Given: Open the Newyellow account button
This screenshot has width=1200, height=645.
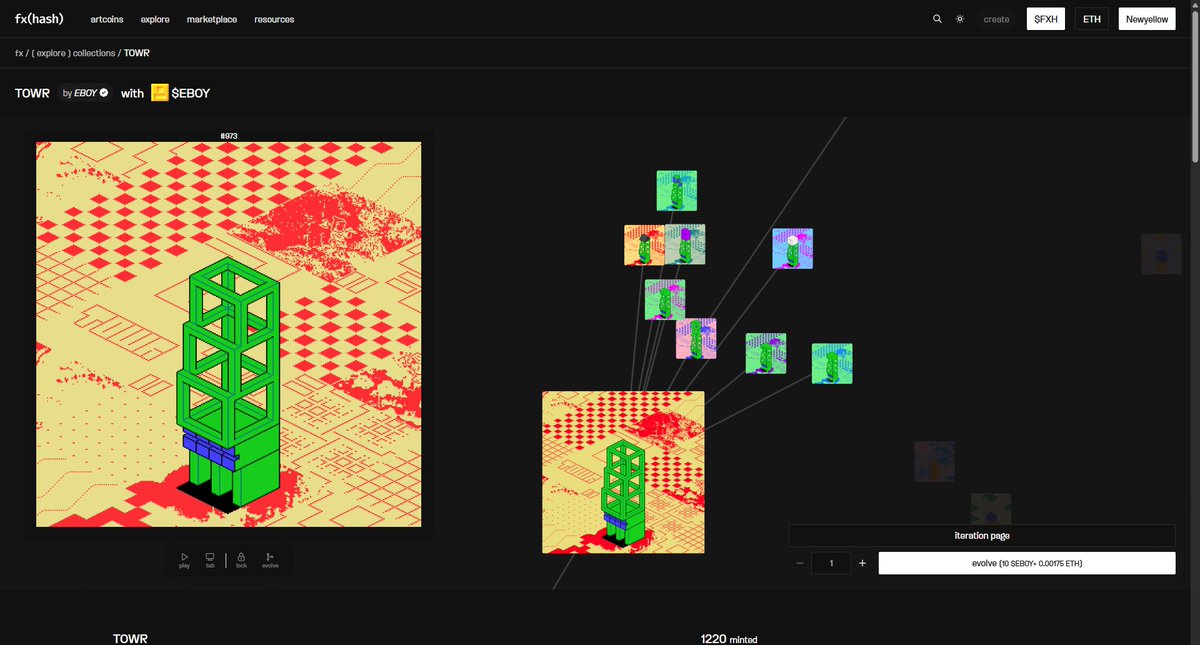Looking at the screenshot, I should click(x=1146, y=19).
